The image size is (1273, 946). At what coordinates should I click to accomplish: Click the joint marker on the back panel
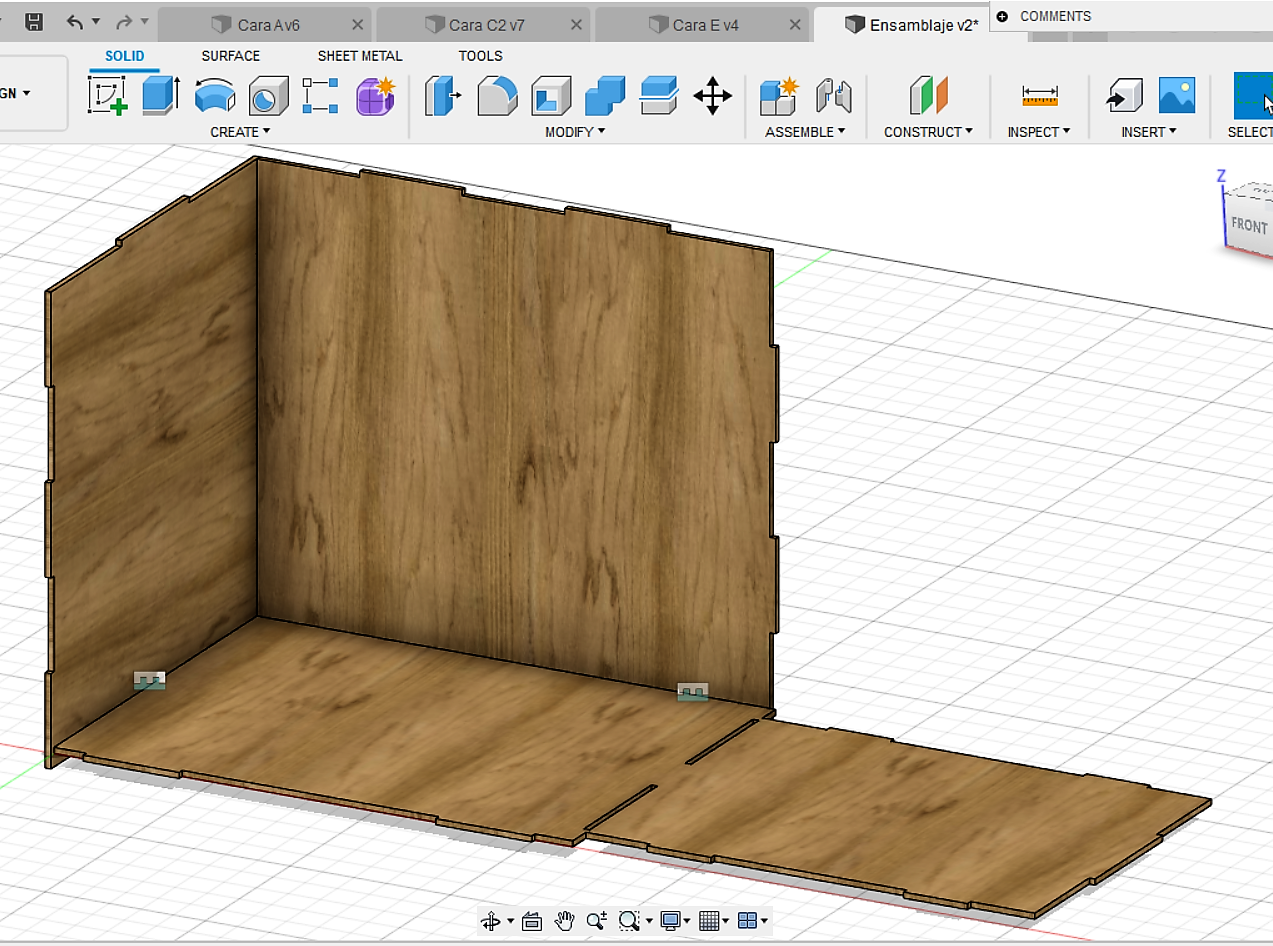click(x=692, y=692)
